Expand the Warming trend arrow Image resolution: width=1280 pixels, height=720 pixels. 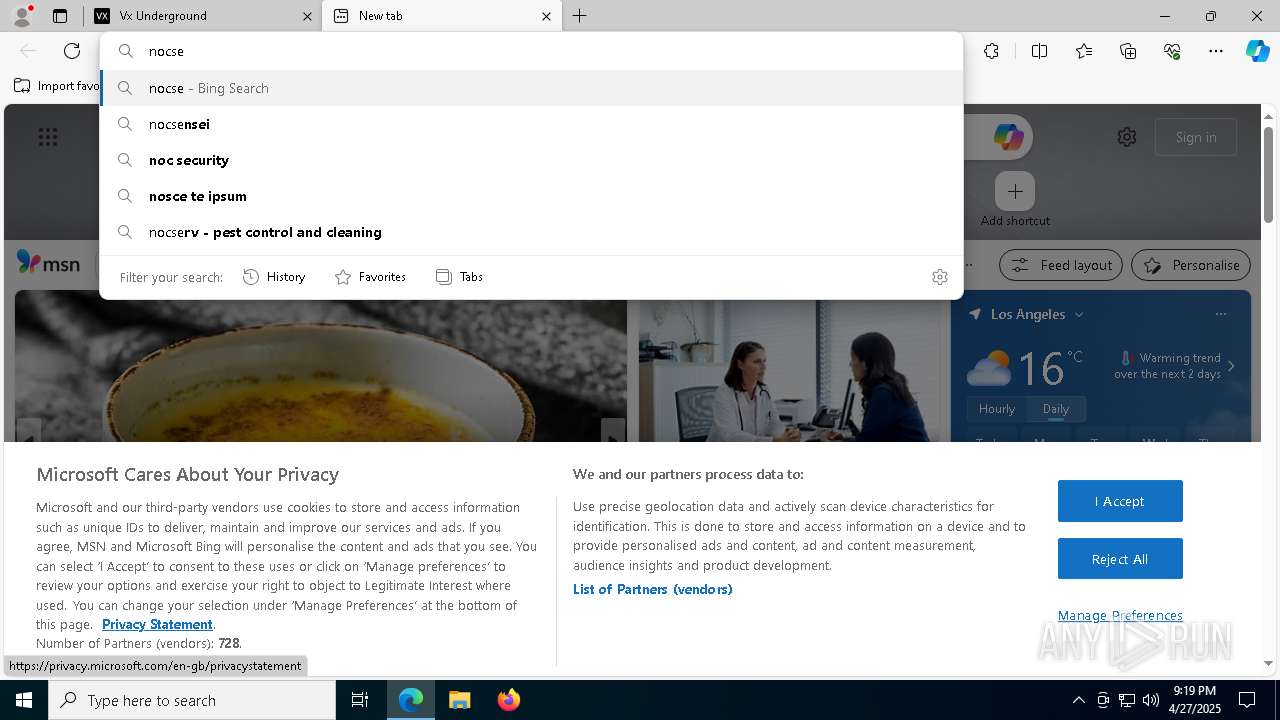point(1231,366)
